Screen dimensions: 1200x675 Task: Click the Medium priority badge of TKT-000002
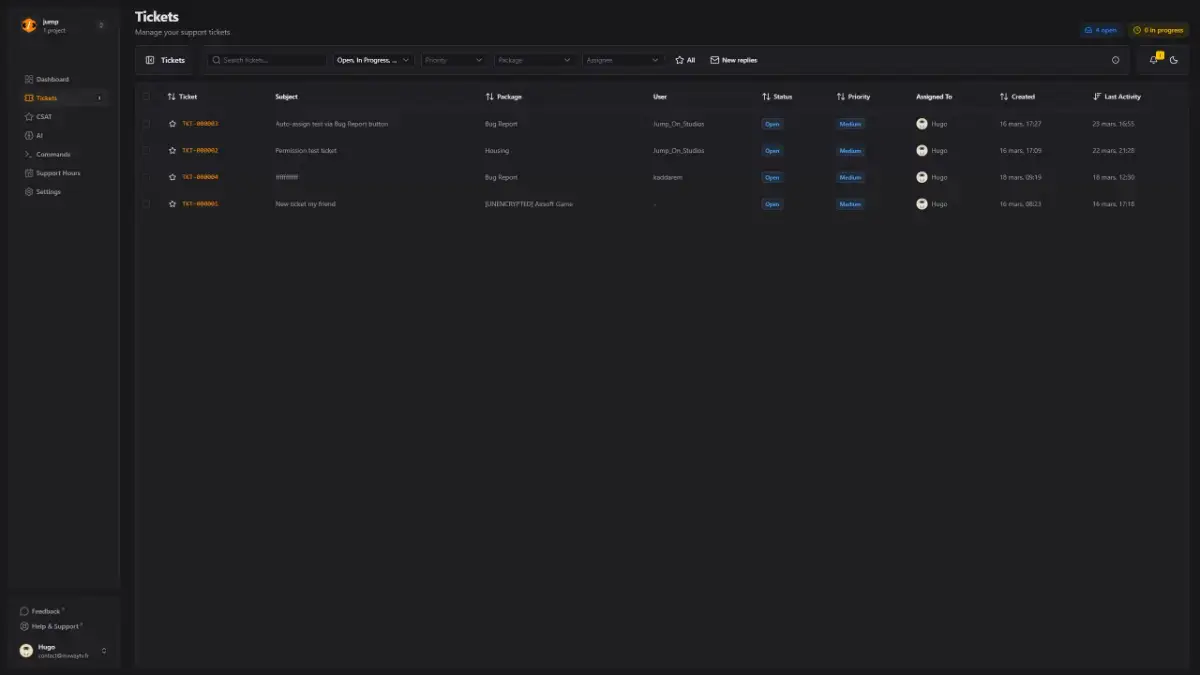[850, 150]
